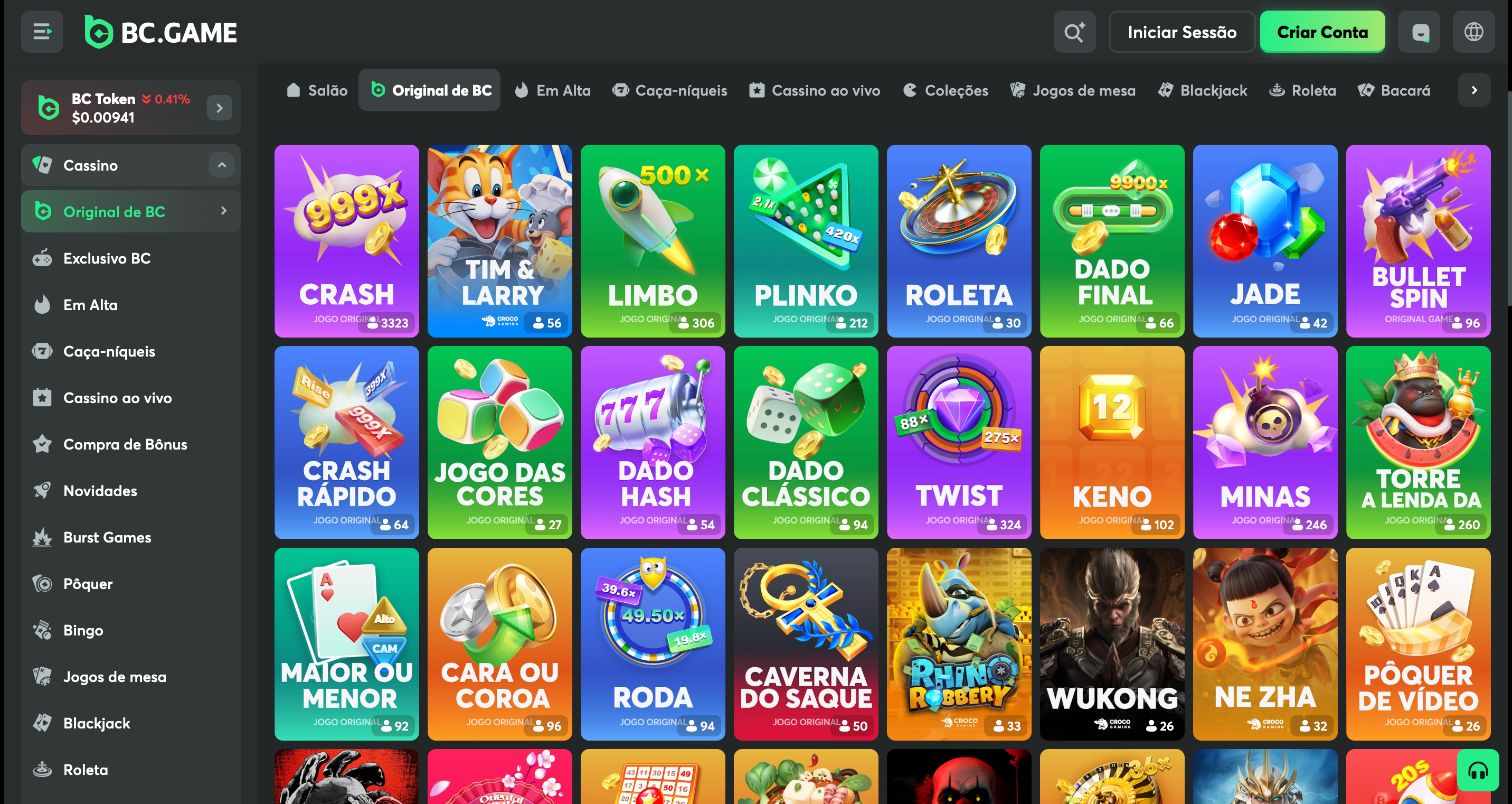Go to Novidades in the sidebar
Screen dimensions: 1512x804
tap(131, 490)
